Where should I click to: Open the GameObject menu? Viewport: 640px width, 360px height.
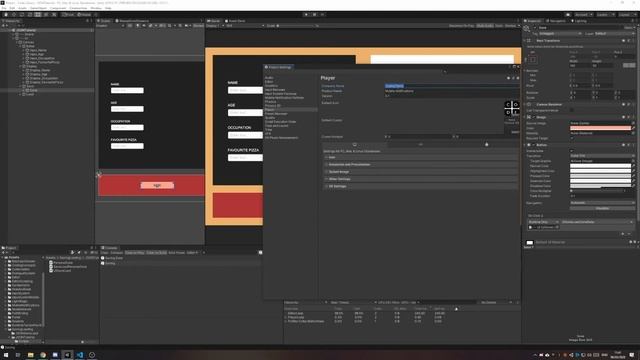pyautogui.click(x=39, y=8)
